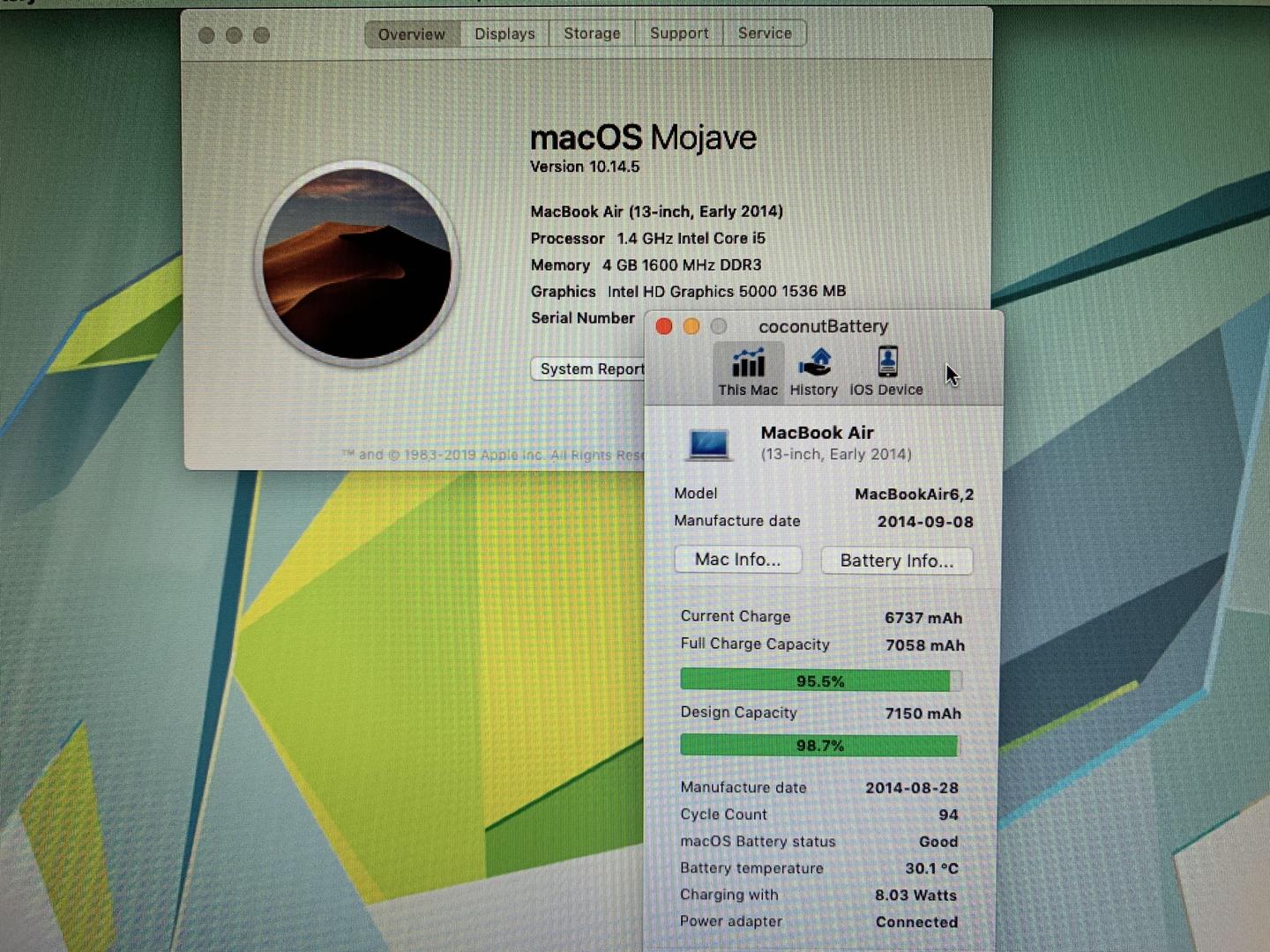This screenshot has height=952, width=1270.
Task: Switch to the Storage tab
Action: tap(592, 33)
